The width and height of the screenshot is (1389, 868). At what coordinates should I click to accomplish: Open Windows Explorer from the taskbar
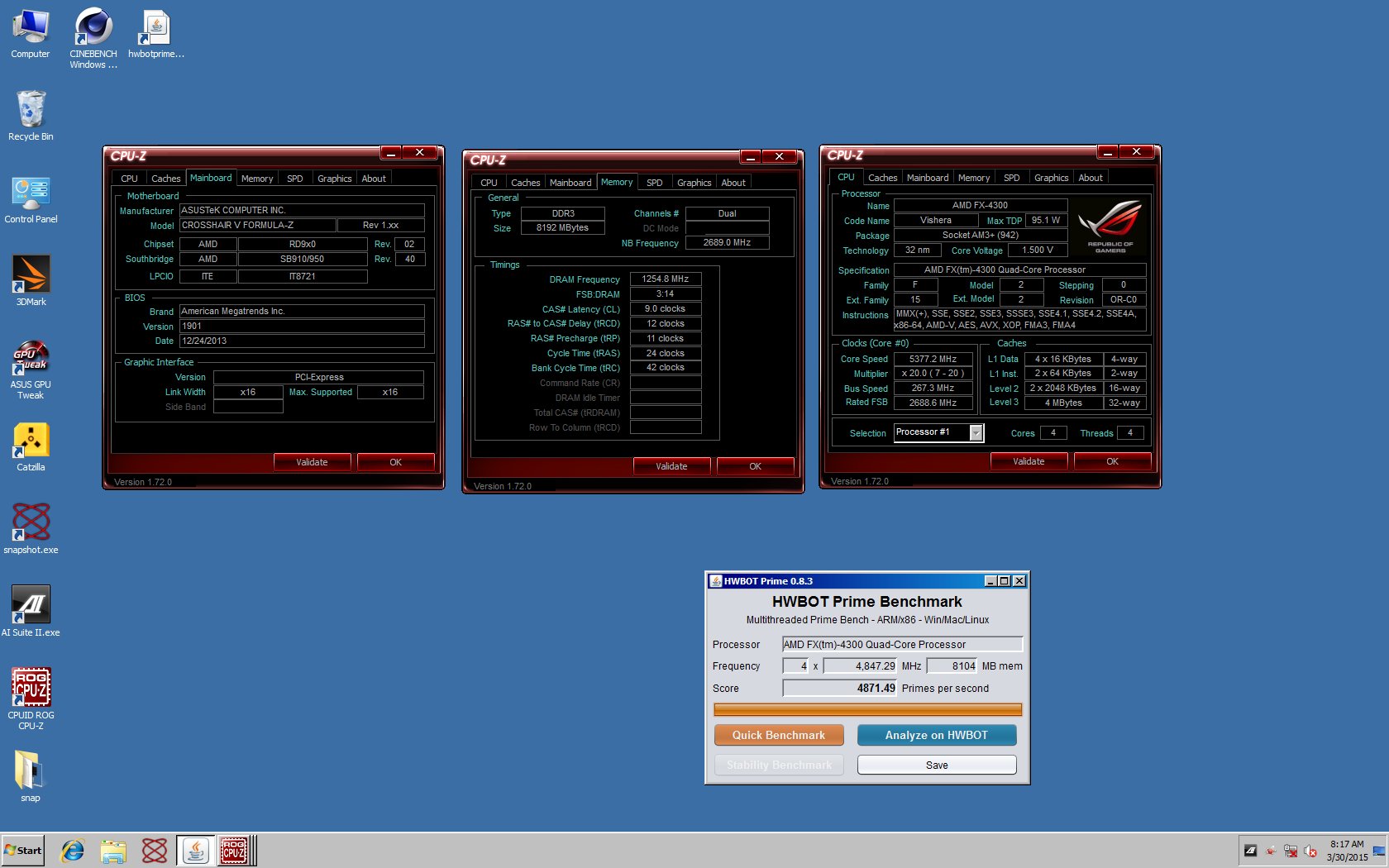[x=113, y=850]
